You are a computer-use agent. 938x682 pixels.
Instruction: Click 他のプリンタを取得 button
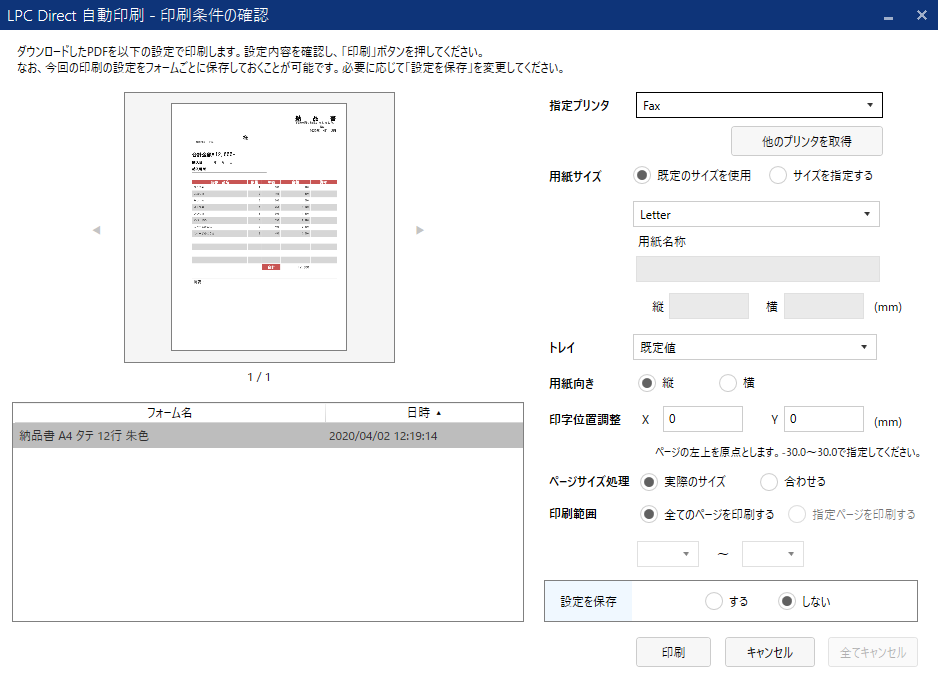point(807,142)
